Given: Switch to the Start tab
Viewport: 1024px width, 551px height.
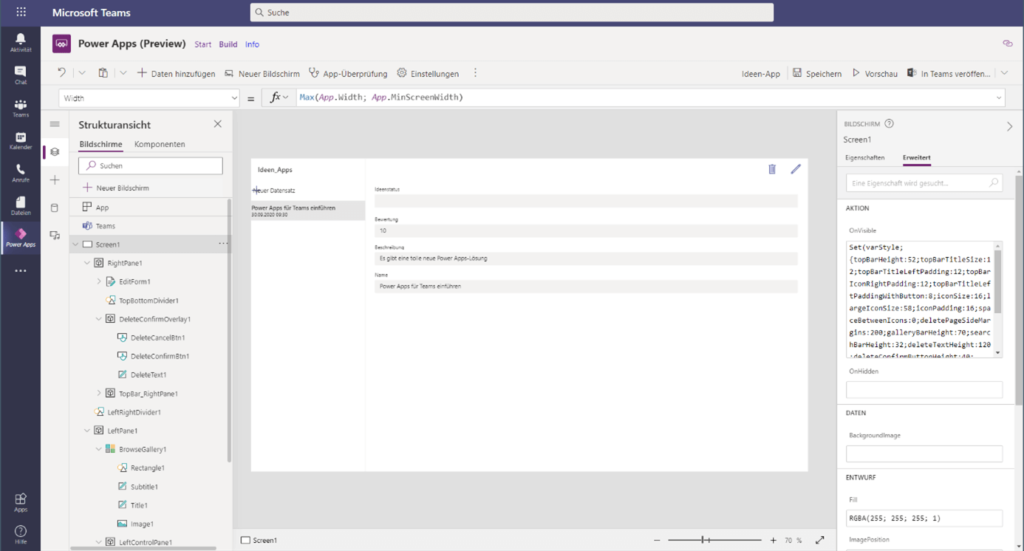Looking at the screenshot, I should tap(202, 44).
